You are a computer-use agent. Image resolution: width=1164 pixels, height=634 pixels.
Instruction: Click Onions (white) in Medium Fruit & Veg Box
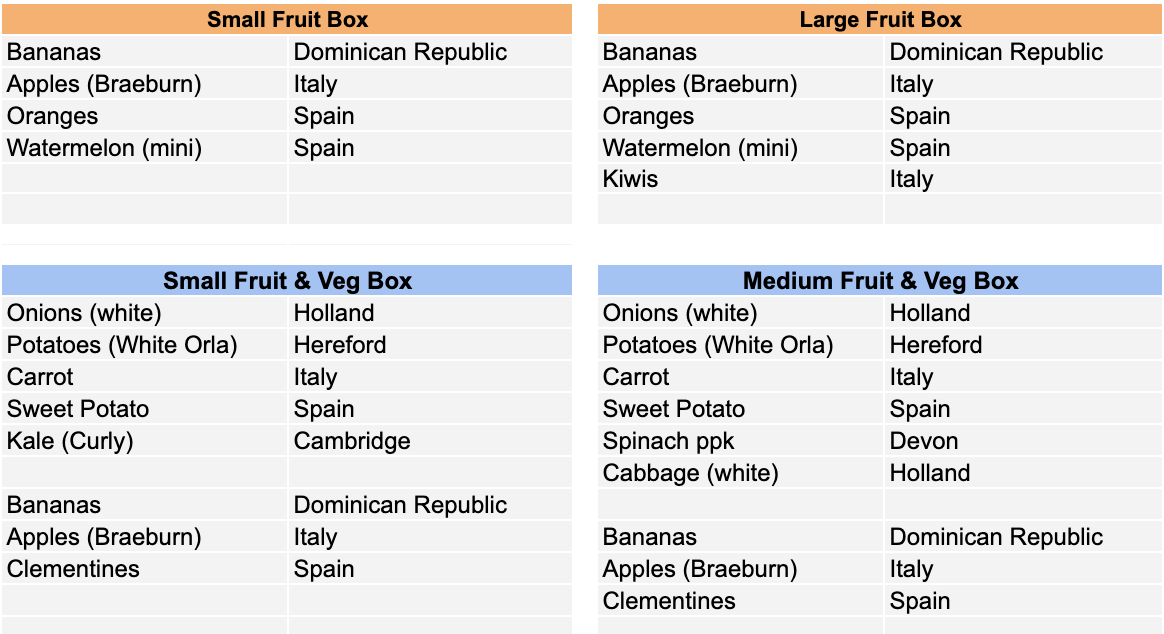pyautogui.click(x=740, y=313)
